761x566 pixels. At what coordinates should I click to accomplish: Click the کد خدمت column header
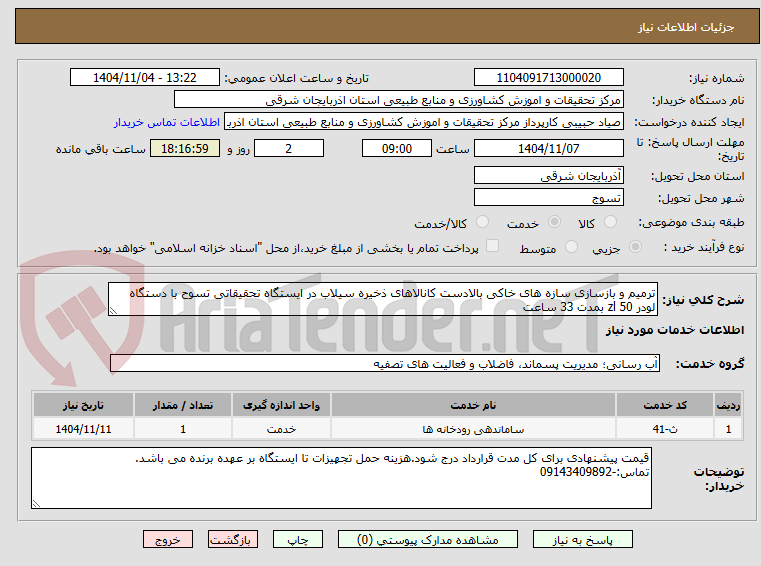665,405
